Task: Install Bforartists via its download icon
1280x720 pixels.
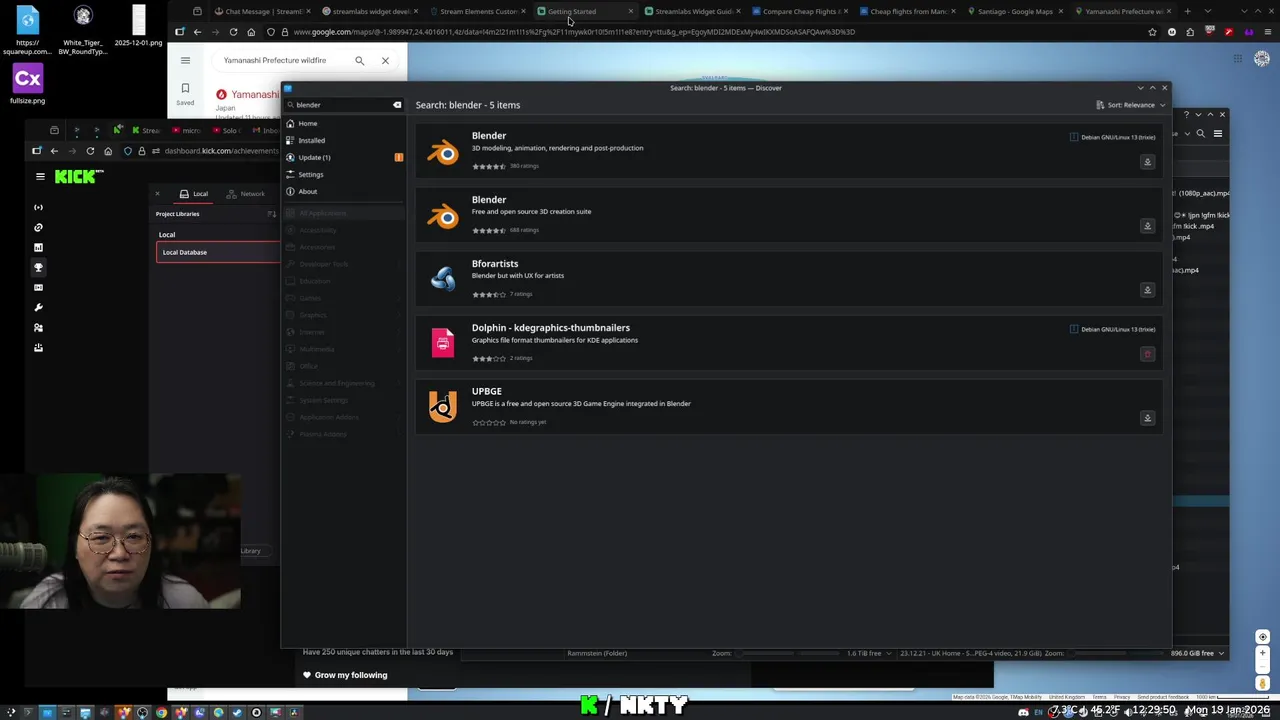Action: pos(1147,290)
